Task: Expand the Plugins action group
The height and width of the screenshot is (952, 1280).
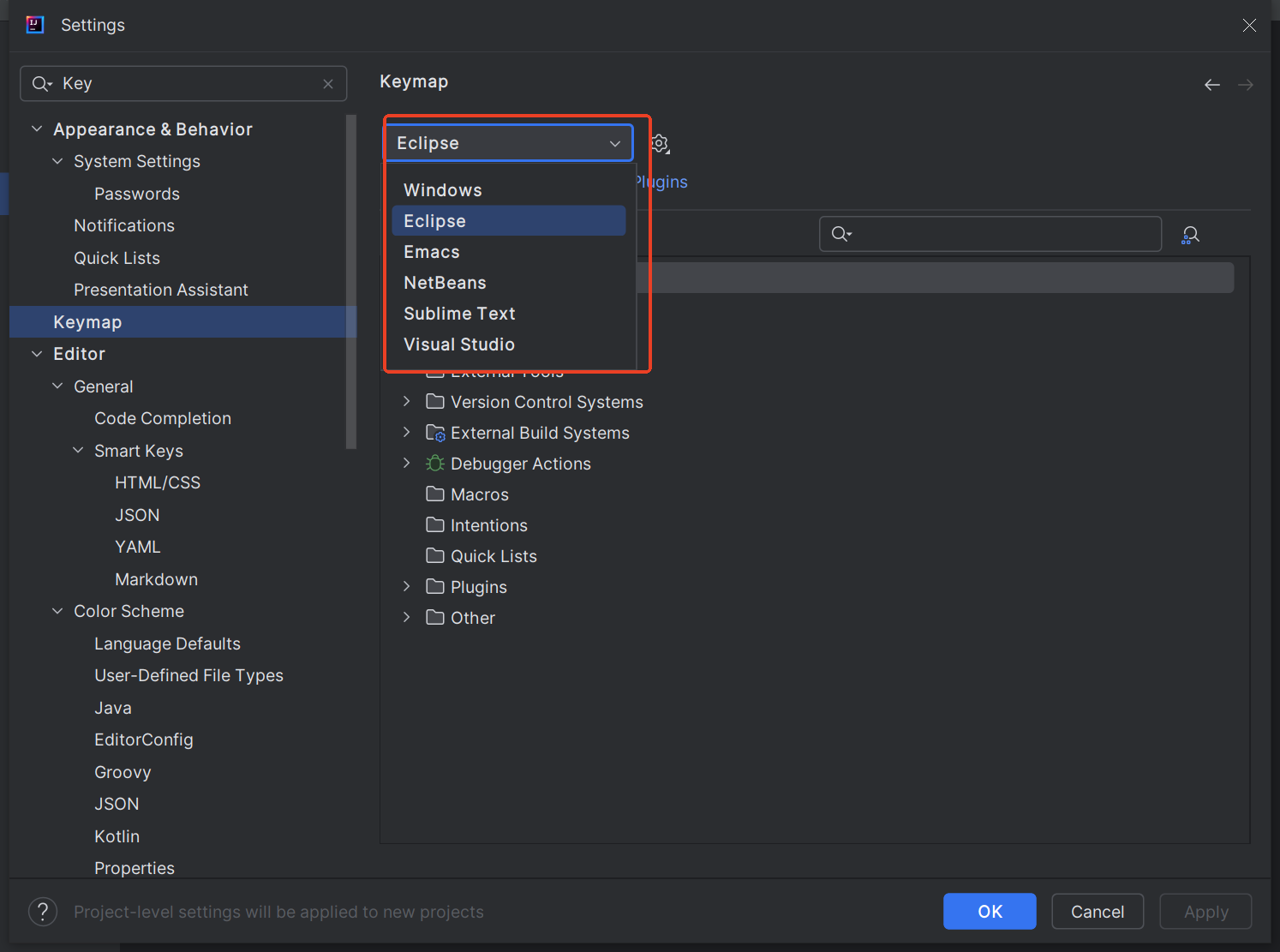Action: point(407,587)
